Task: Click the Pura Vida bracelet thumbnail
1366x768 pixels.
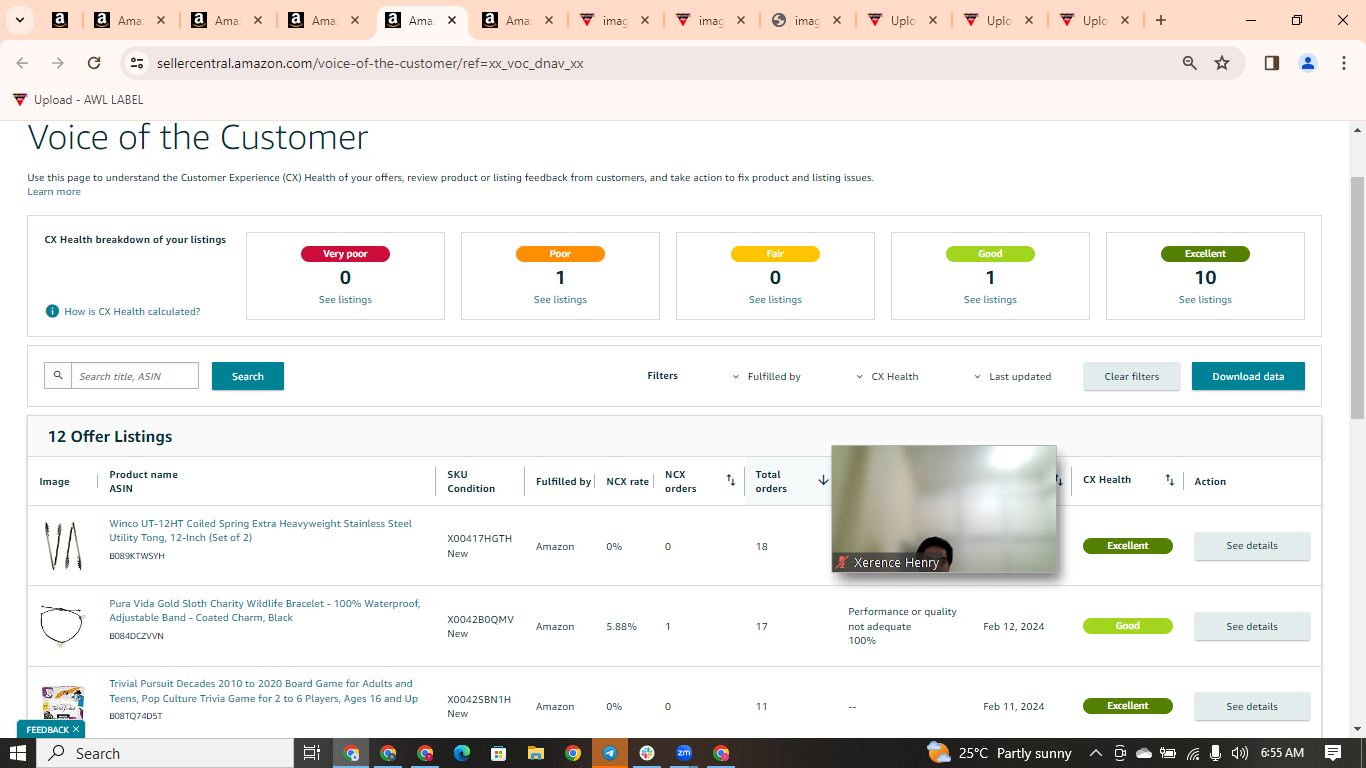Action: tap(63, 626)
